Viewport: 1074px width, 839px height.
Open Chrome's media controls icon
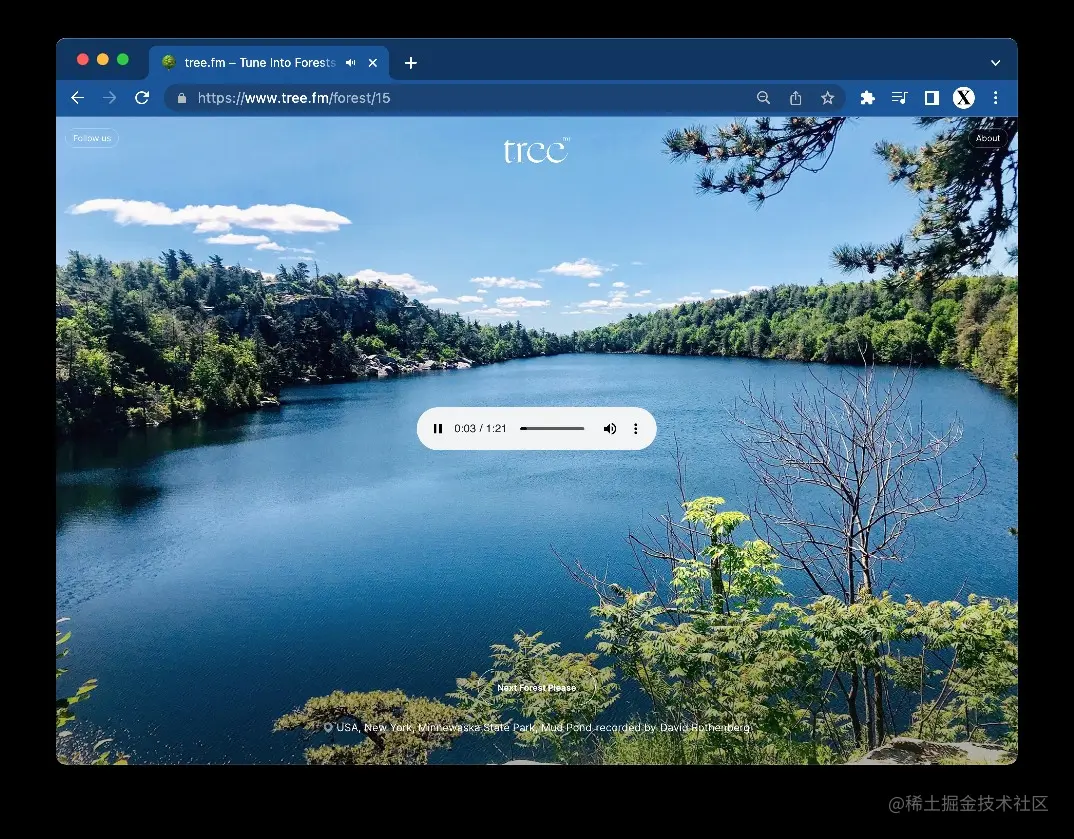(x=899, y=97)
